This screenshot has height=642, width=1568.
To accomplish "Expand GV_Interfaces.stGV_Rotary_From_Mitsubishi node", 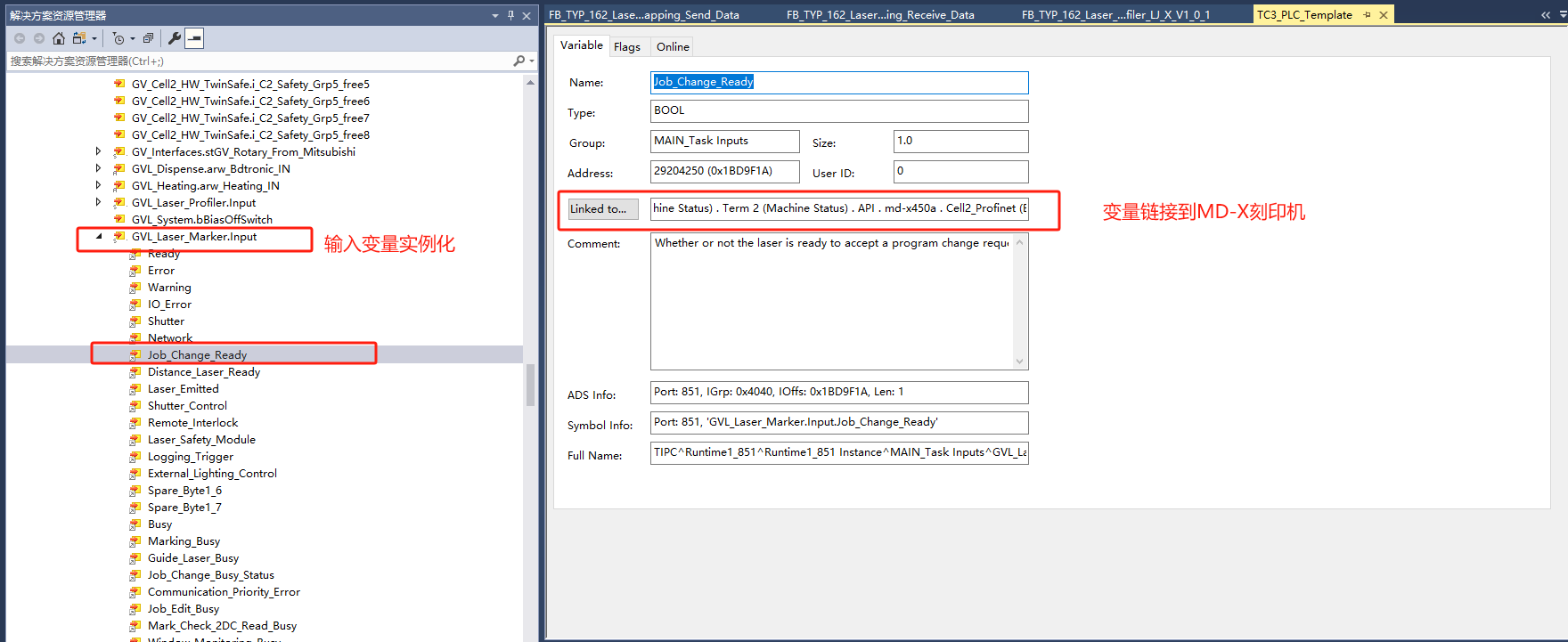I will (99, 151).
